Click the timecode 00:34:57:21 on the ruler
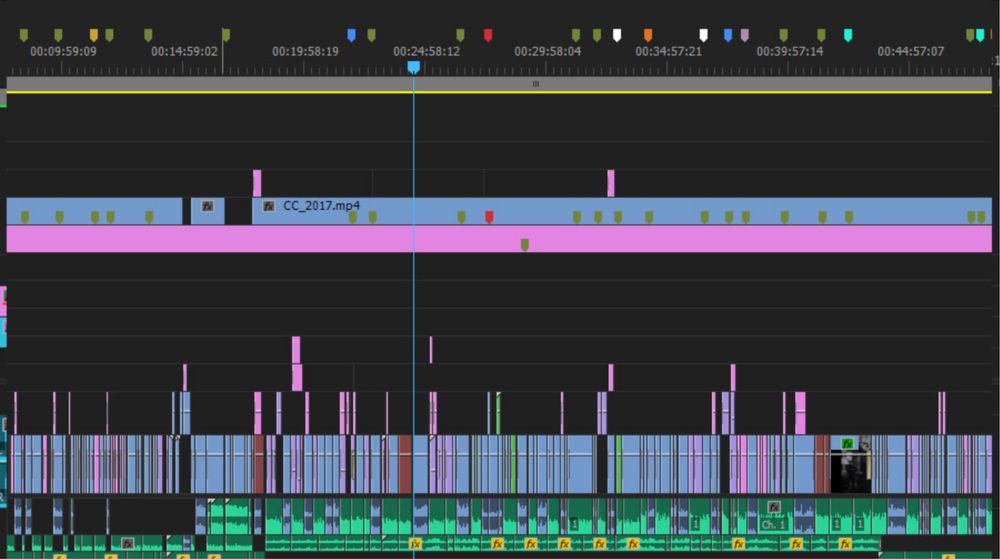This screenshot has height=559, width=1000. pyautogui.click(x=668, y=52)
